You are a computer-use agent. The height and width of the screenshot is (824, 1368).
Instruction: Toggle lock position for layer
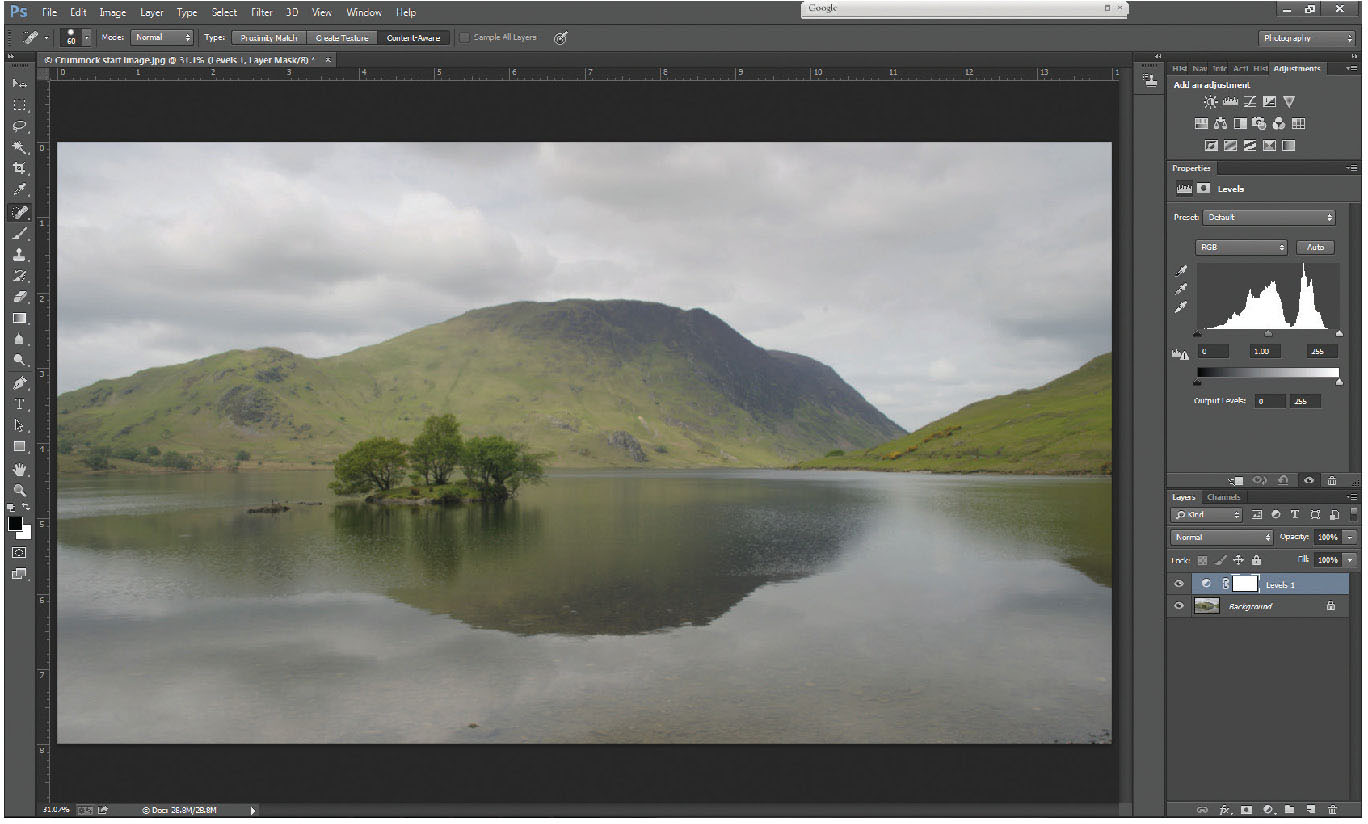click(1238, 560)
